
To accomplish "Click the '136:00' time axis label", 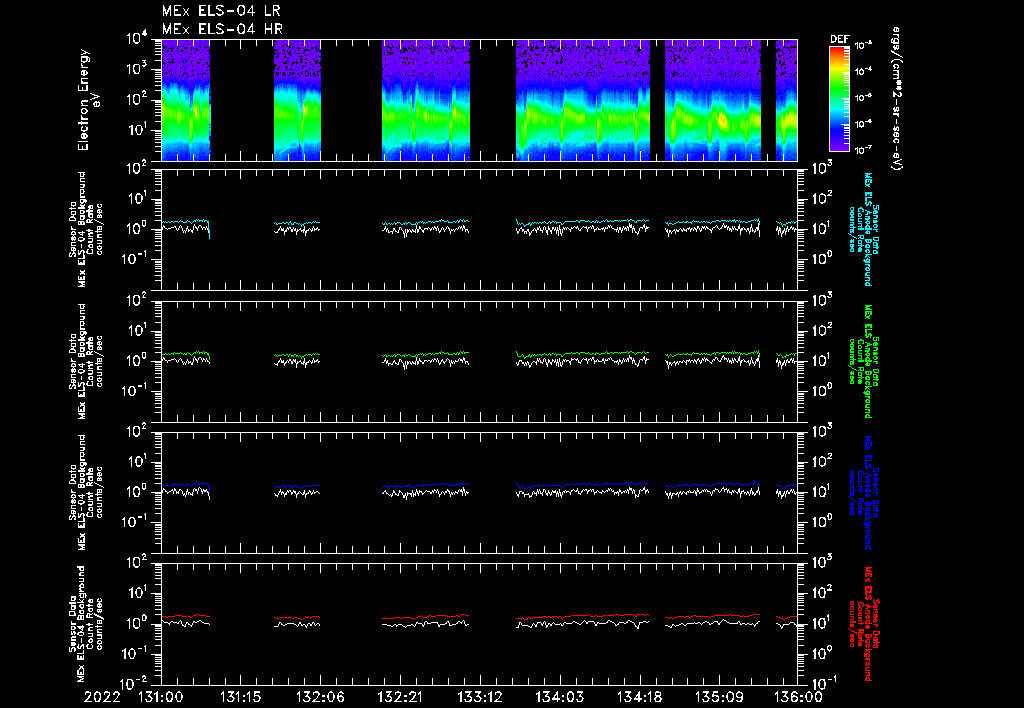I will (799, 697).
